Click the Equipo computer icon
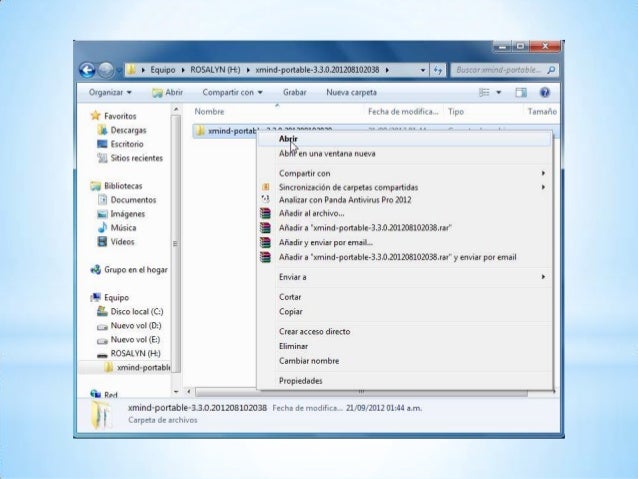This screenshot has height=479, width=638. tap(95, 297)
